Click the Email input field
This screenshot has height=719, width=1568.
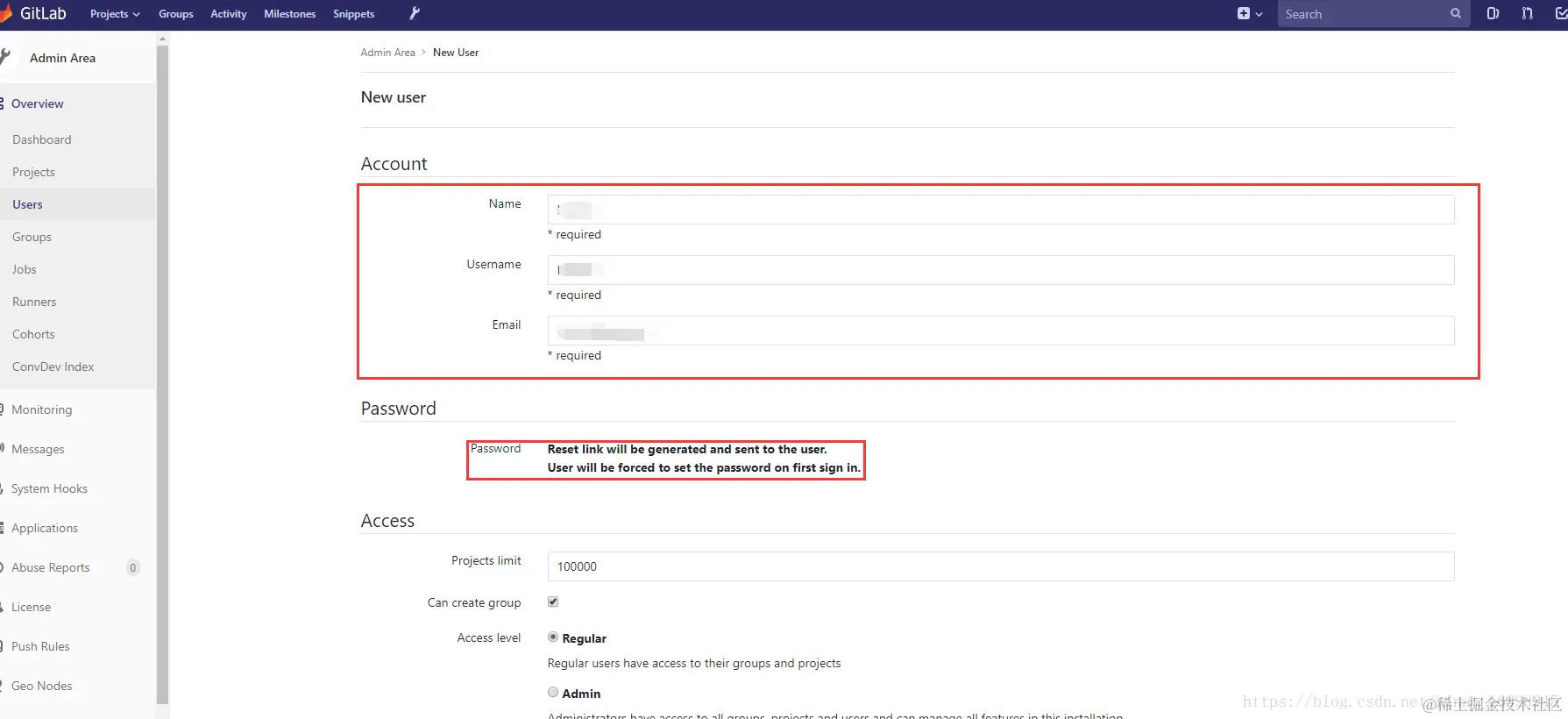click(x=1001, y=331)
